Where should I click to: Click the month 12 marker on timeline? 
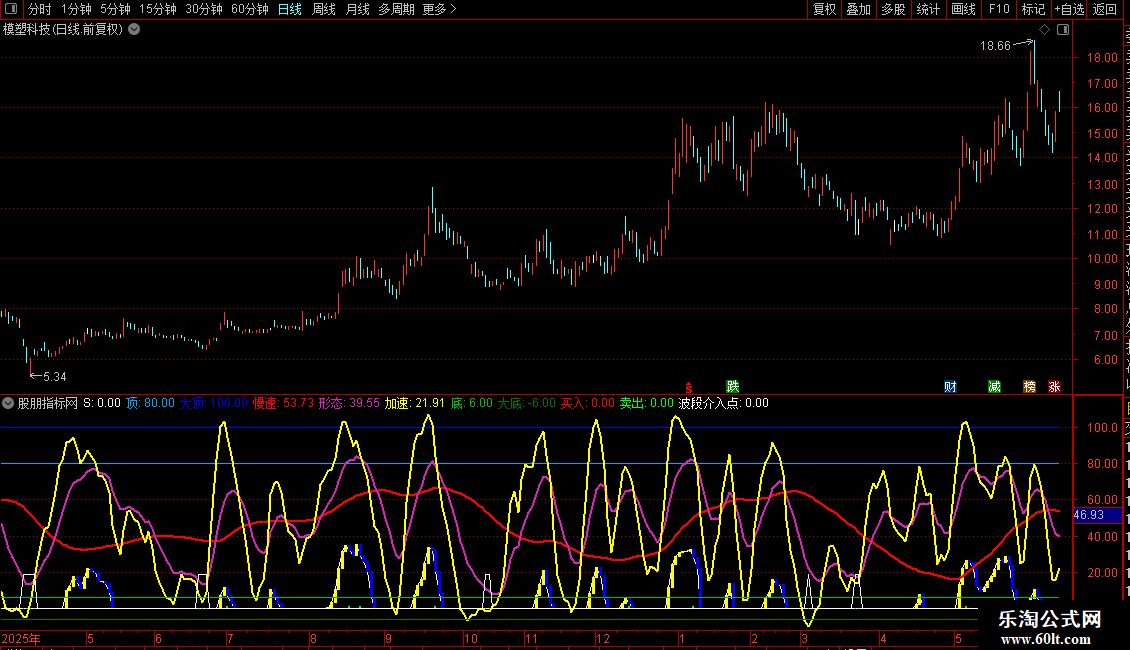pos(603,639)
